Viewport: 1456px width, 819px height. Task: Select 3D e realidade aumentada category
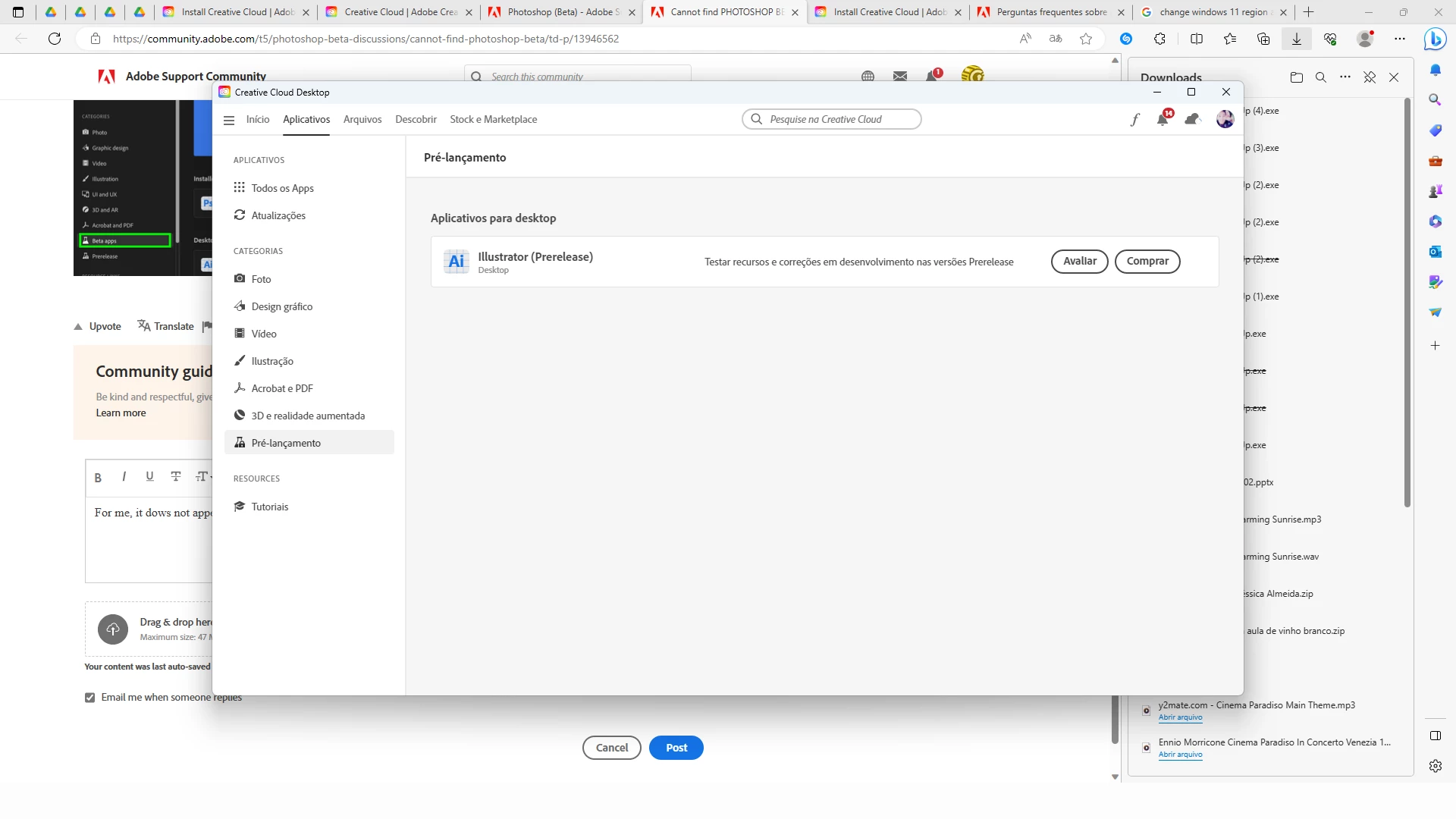[308, 416]
